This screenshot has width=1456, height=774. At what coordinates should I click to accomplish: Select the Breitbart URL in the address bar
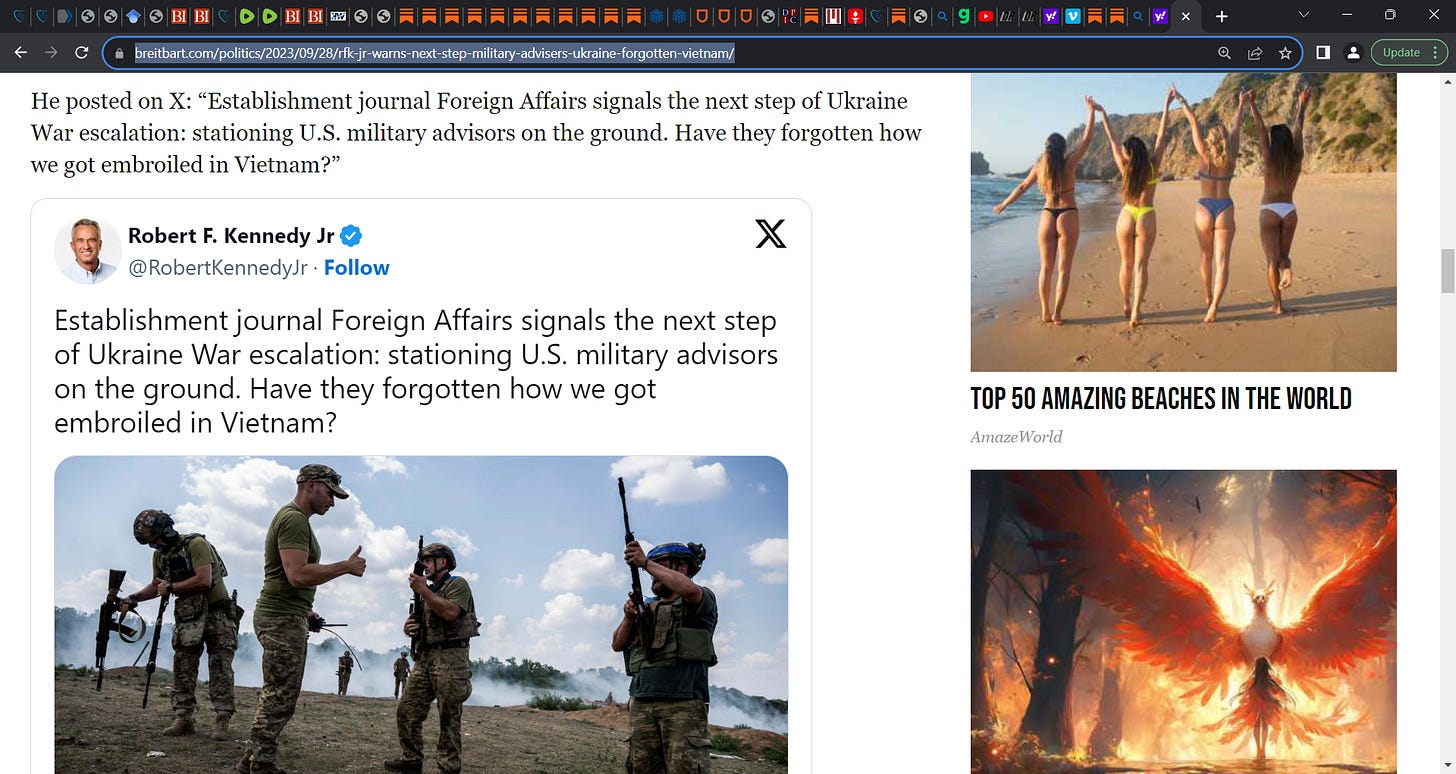(435, 53)
